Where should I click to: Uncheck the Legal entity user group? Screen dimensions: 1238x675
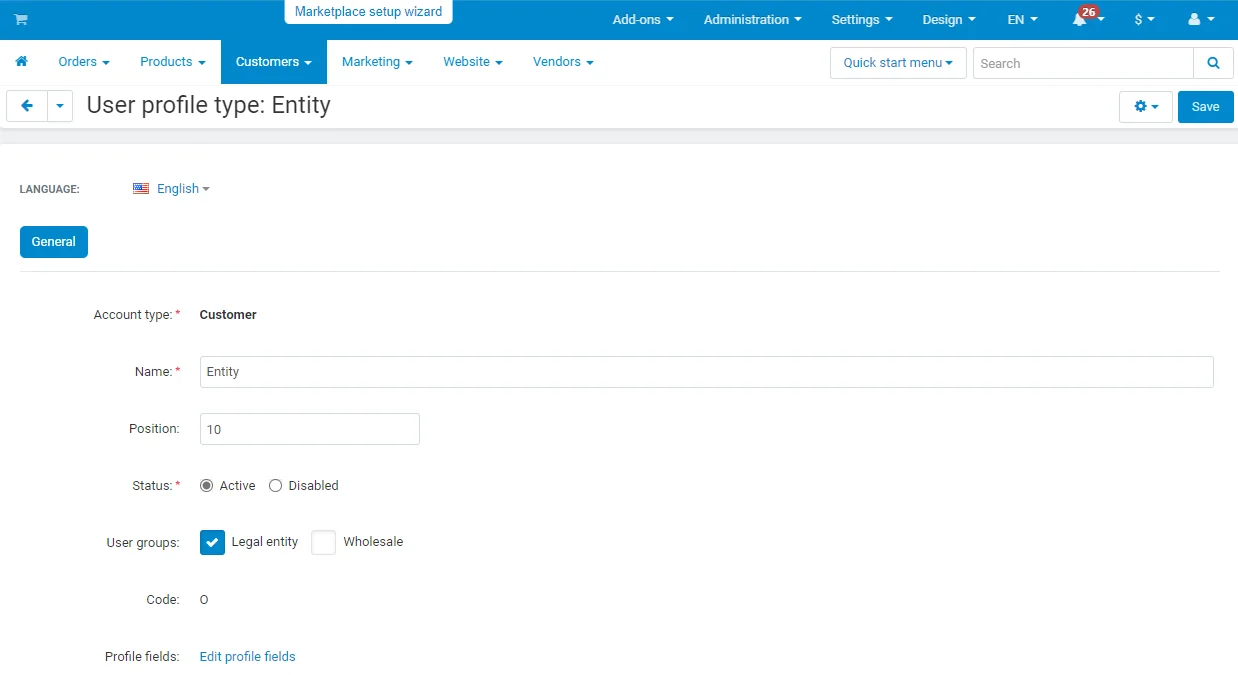pos(212,542)
